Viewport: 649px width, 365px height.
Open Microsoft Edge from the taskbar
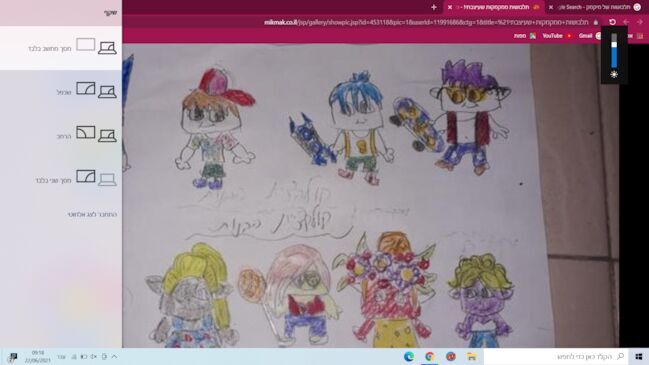tap(409, 356)
